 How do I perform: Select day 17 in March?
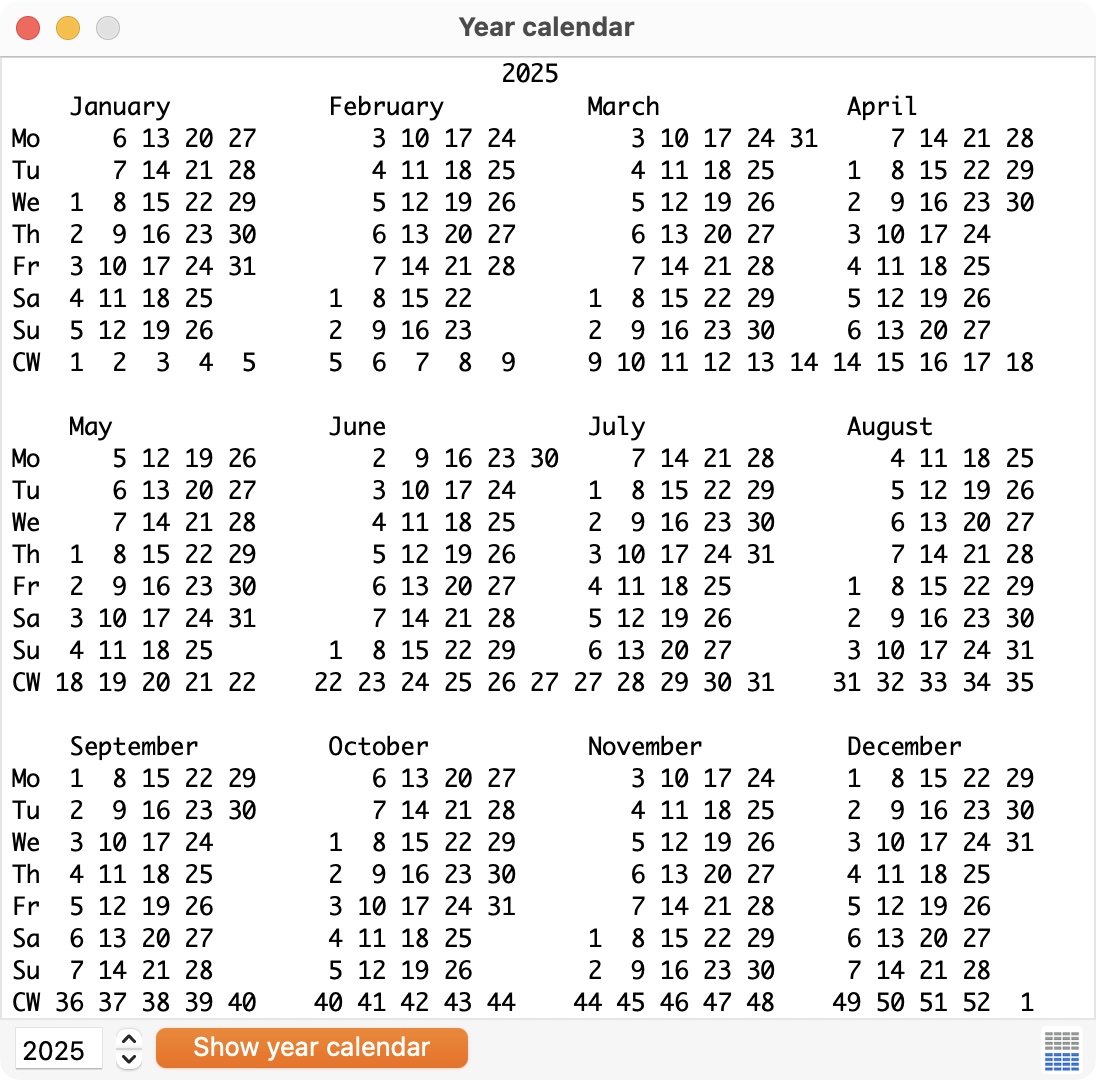pyautogui.click(x=717, y=138)
